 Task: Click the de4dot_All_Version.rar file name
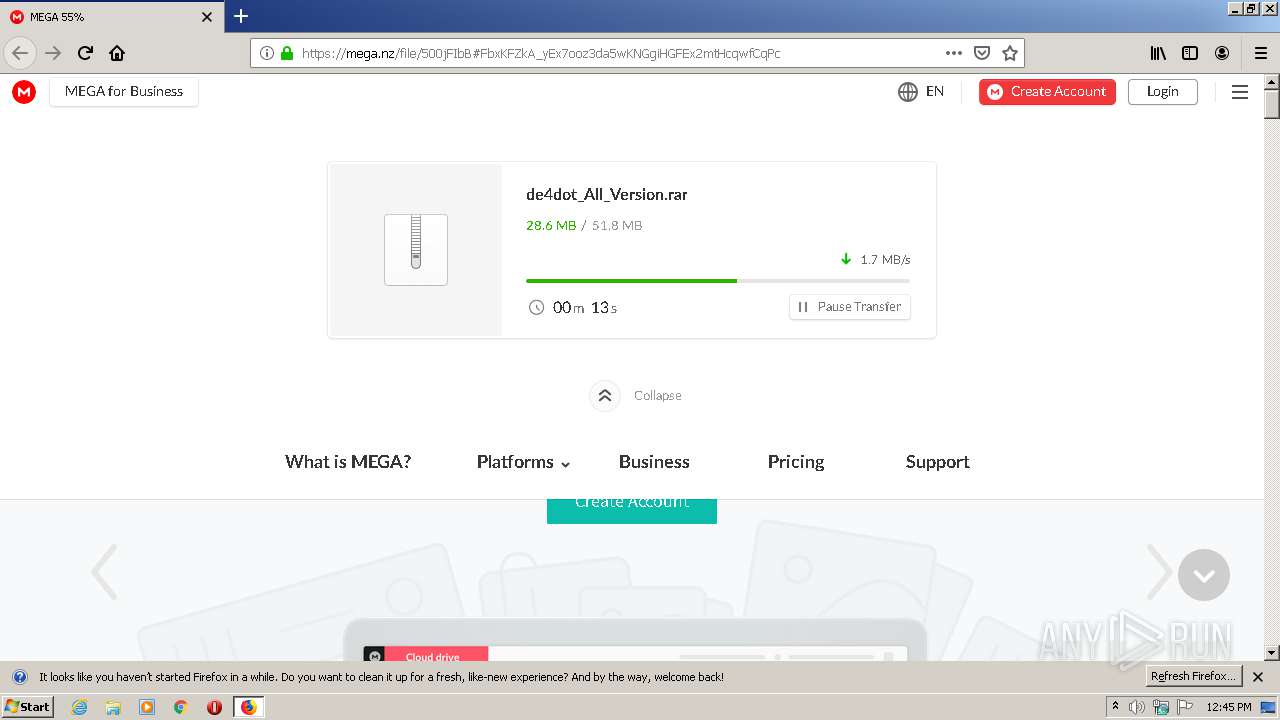[x=607, y=195]
